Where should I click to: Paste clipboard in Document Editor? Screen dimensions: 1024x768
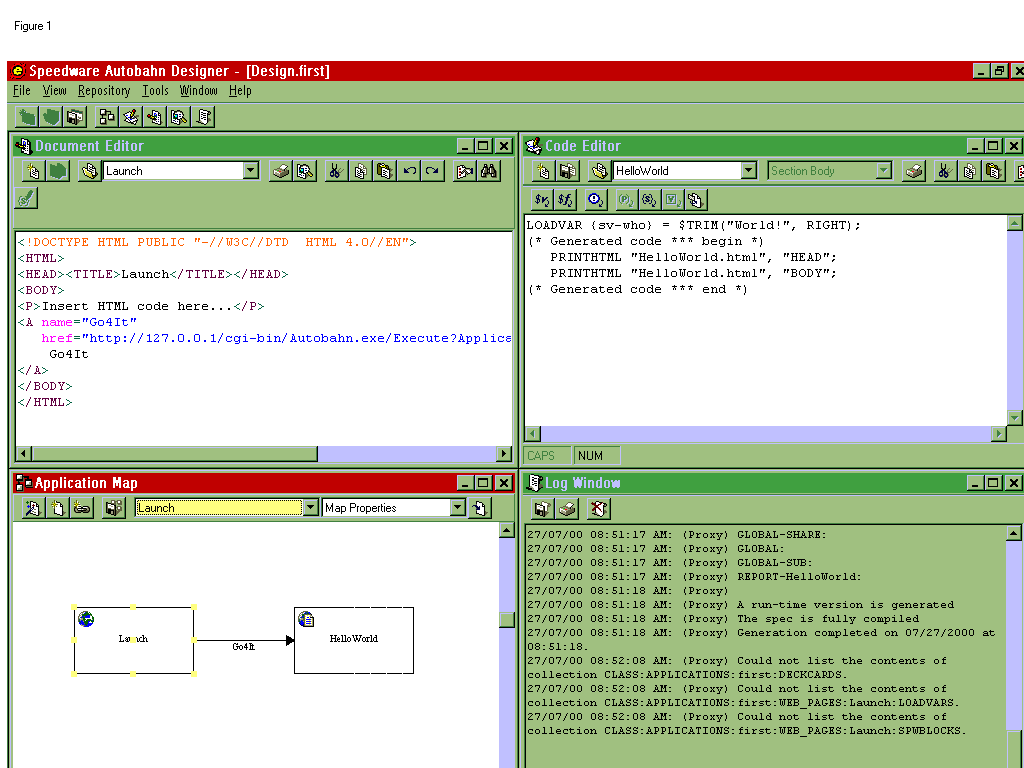click(385, 171)
